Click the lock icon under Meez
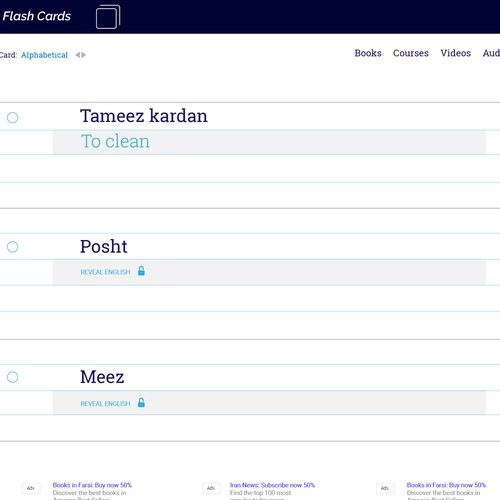This screenshot has height=500, width=500. (141, 403)
